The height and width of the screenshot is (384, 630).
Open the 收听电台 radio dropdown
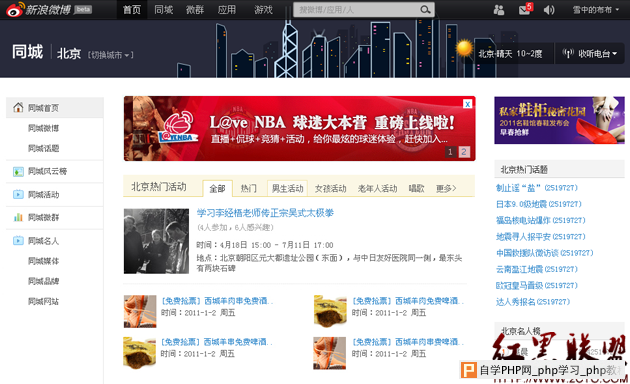tap(589, 53)
